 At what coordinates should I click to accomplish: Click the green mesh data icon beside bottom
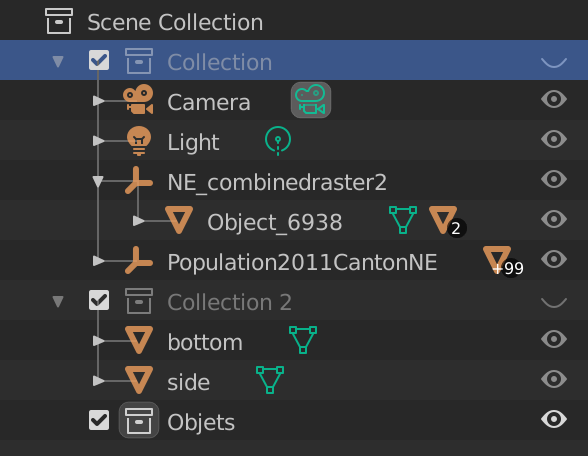coord(303,340)
